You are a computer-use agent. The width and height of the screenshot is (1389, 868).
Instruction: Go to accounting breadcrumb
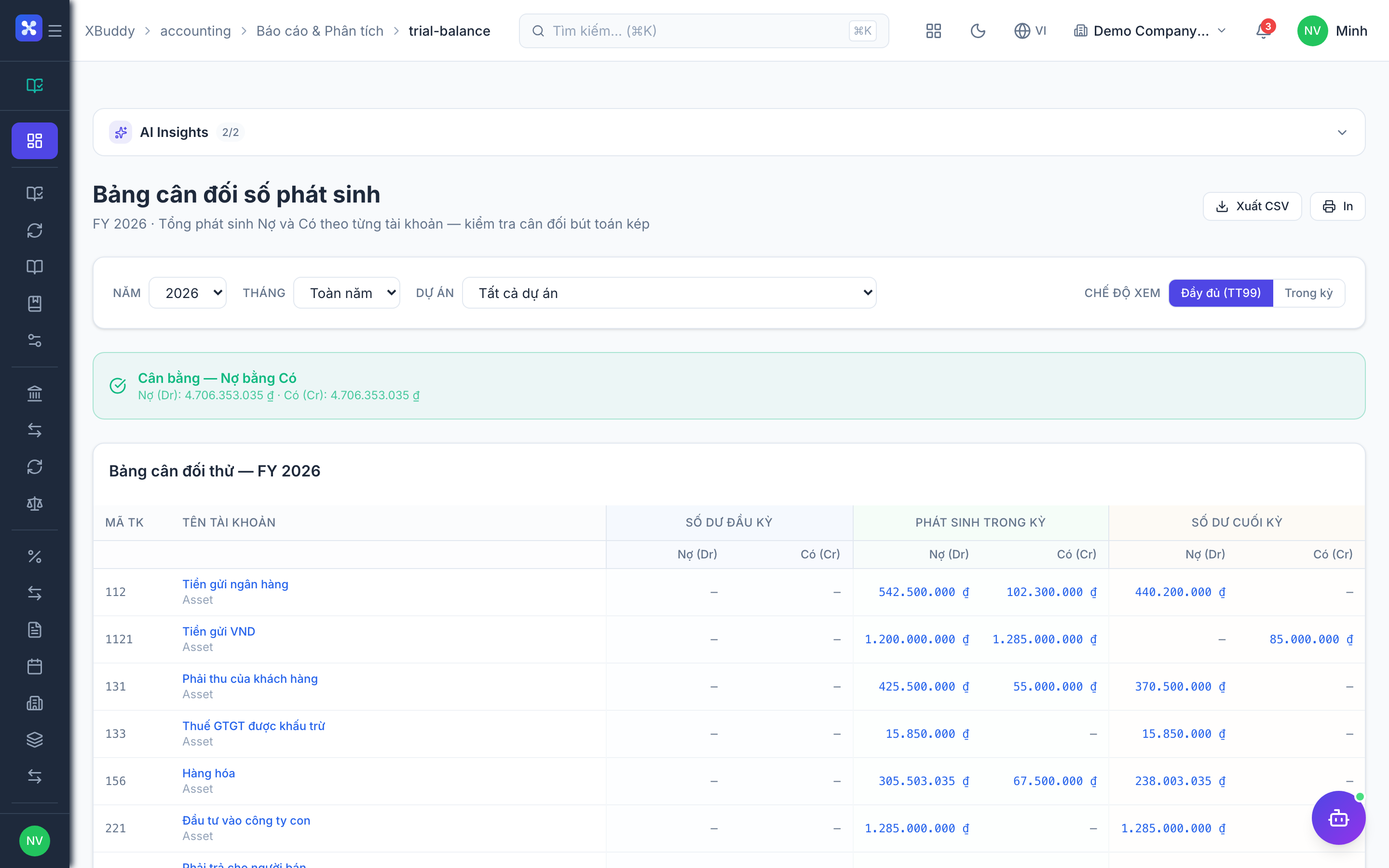[x=196, y=31]
